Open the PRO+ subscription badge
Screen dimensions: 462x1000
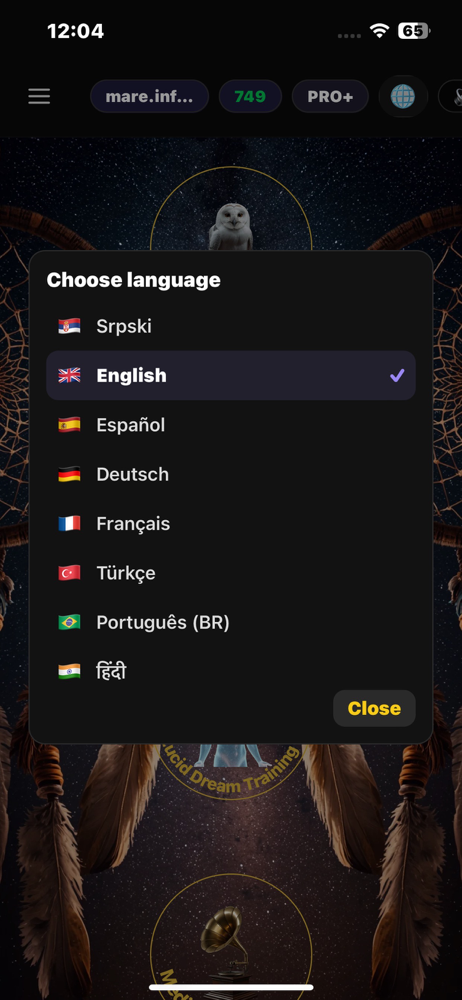pos(330,96)
